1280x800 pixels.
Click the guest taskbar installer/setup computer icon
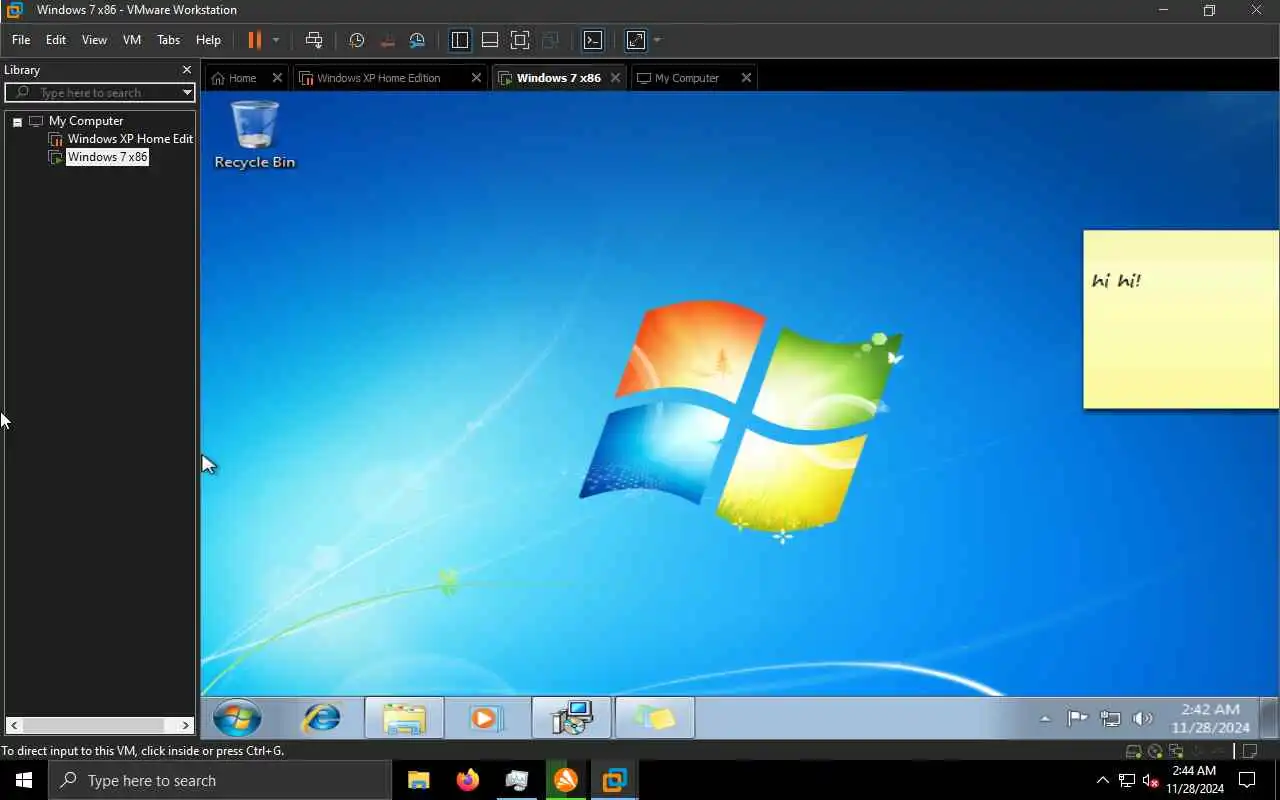pos(571,718)
